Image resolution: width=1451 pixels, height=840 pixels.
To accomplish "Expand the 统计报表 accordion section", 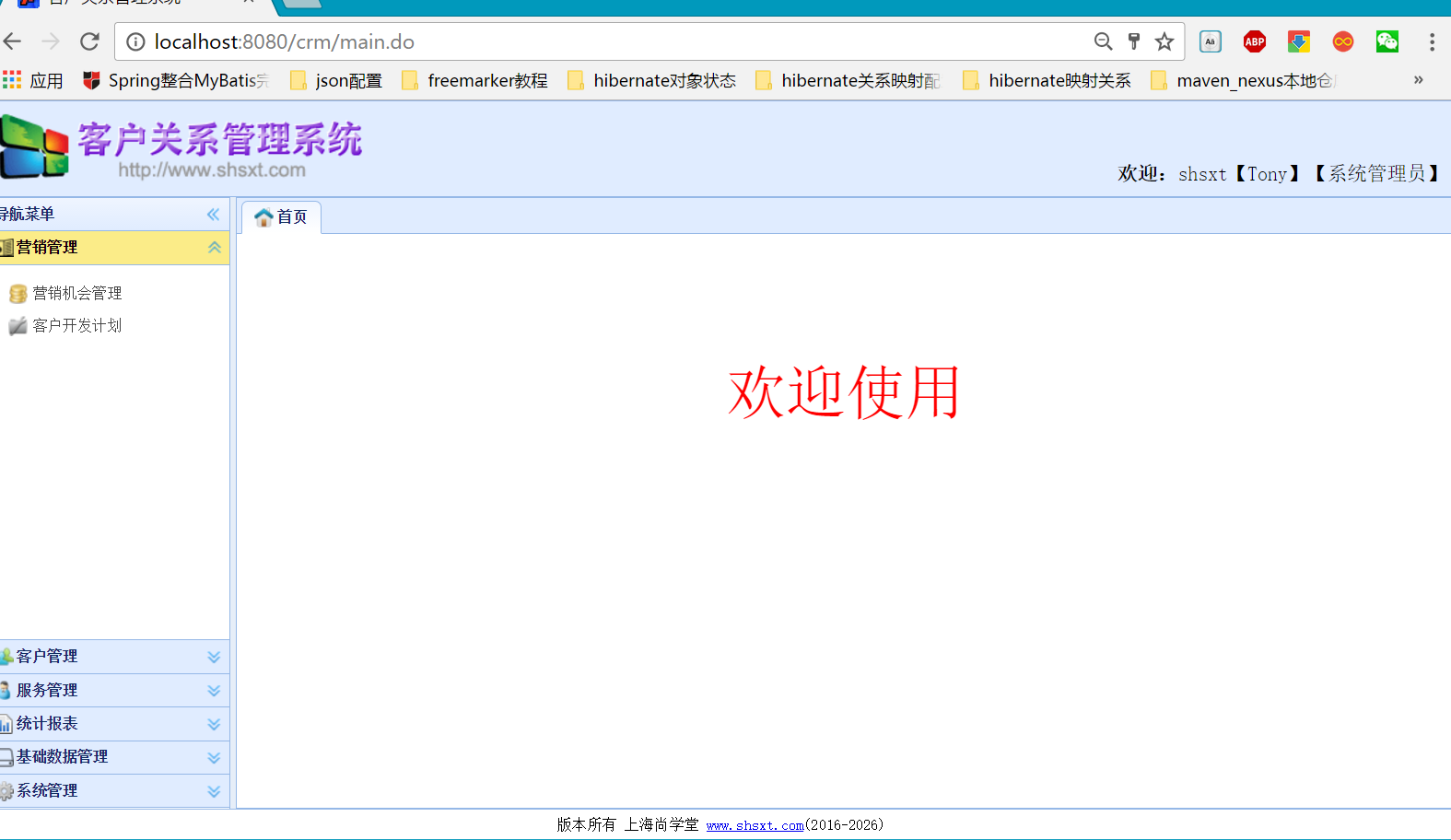I will [x=214, y=724].
